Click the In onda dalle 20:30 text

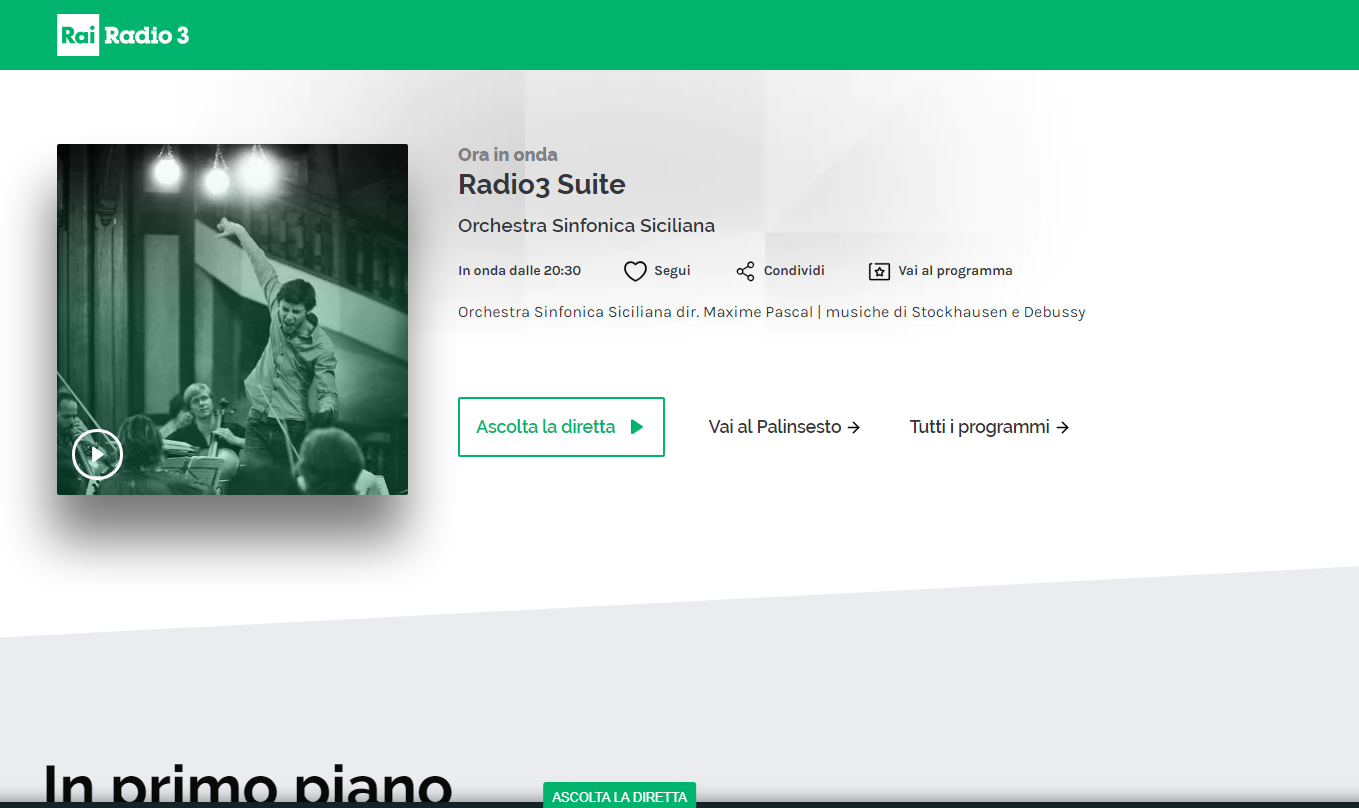(x=519, y=271)
